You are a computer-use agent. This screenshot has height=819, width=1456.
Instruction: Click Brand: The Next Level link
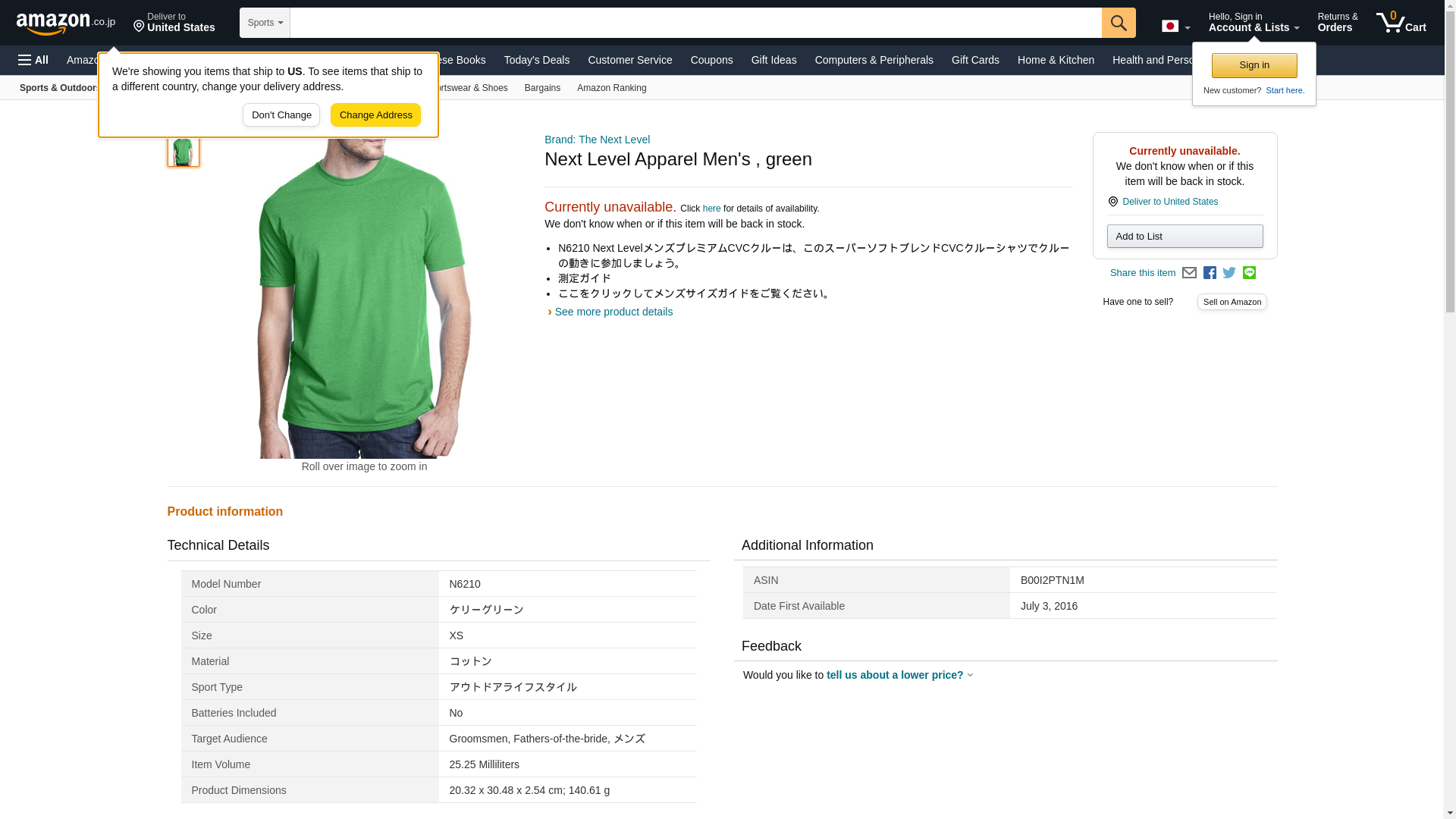(x=597, y=140)
